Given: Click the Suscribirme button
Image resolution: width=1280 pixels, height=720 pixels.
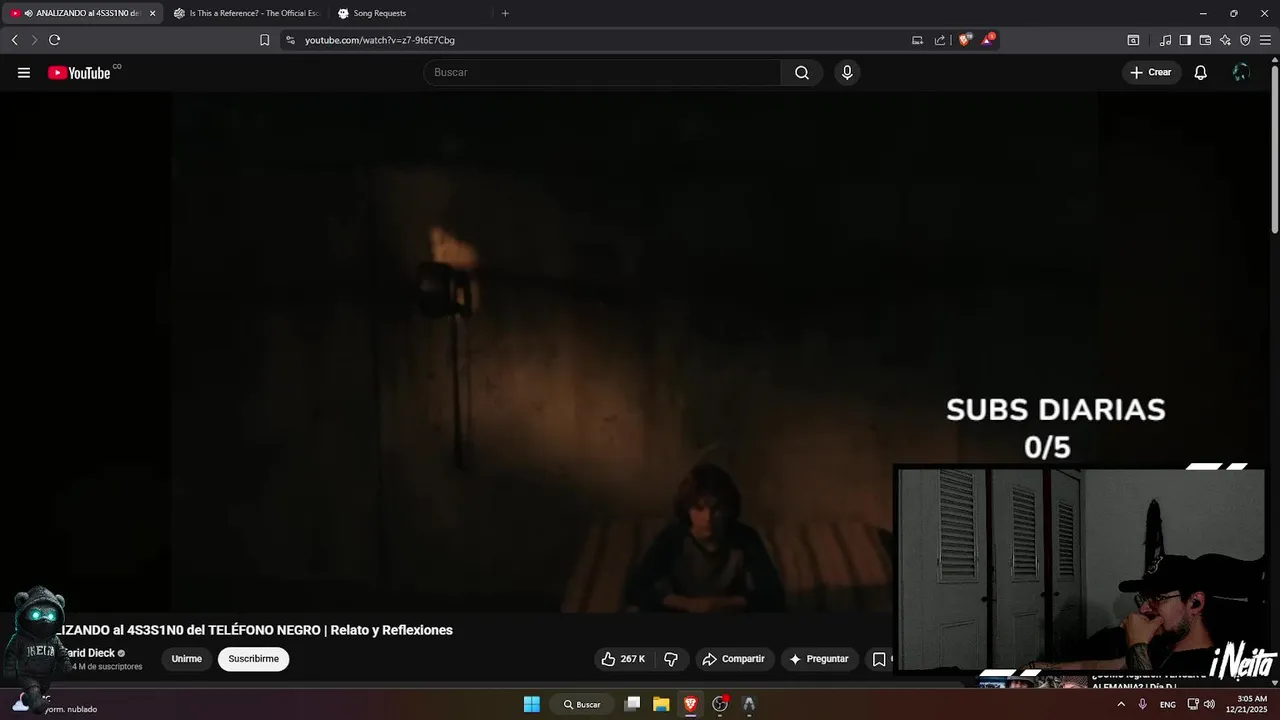Looking at the screenshot, I should [x=253, y=659].
